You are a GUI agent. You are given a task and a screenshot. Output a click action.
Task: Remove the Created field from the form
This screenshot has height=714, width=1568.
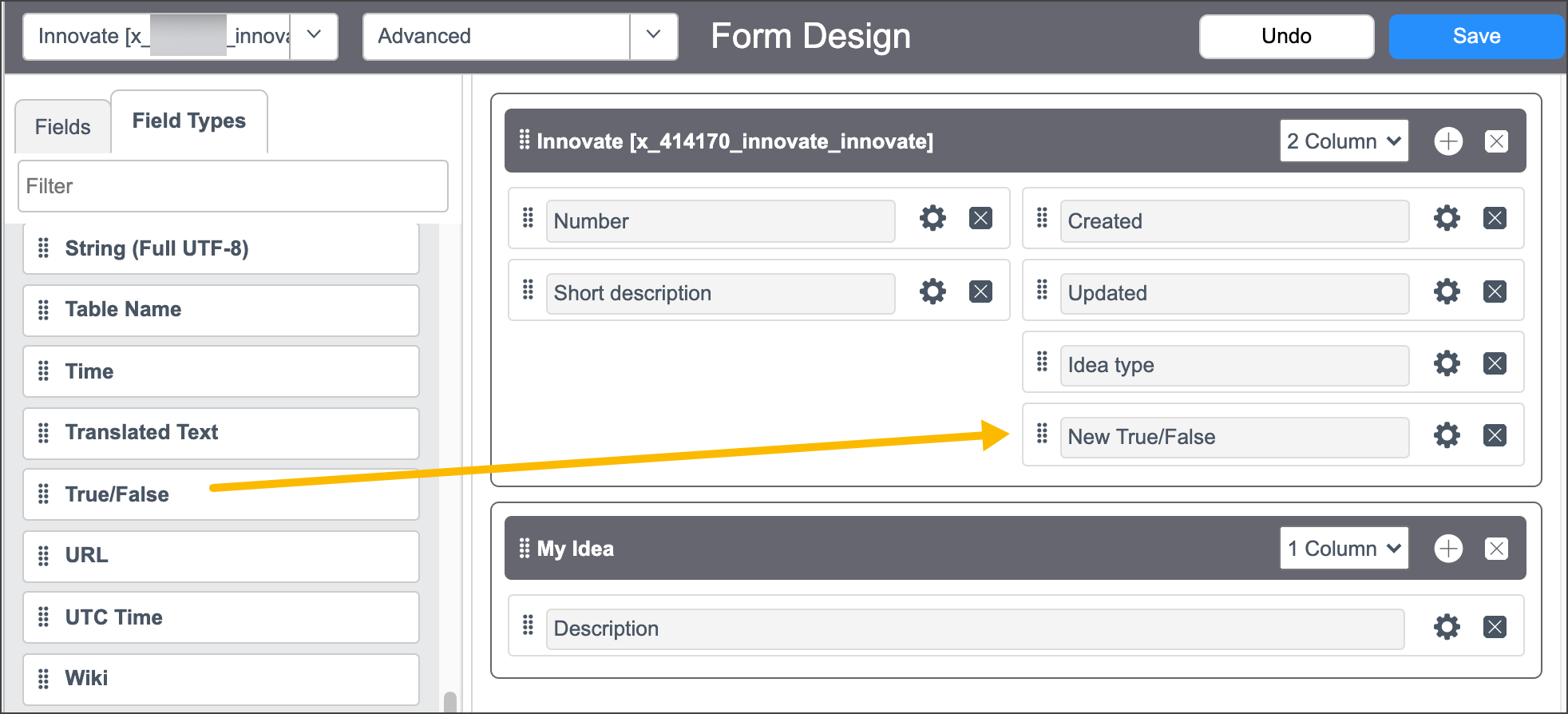[x=1495, y=218]
